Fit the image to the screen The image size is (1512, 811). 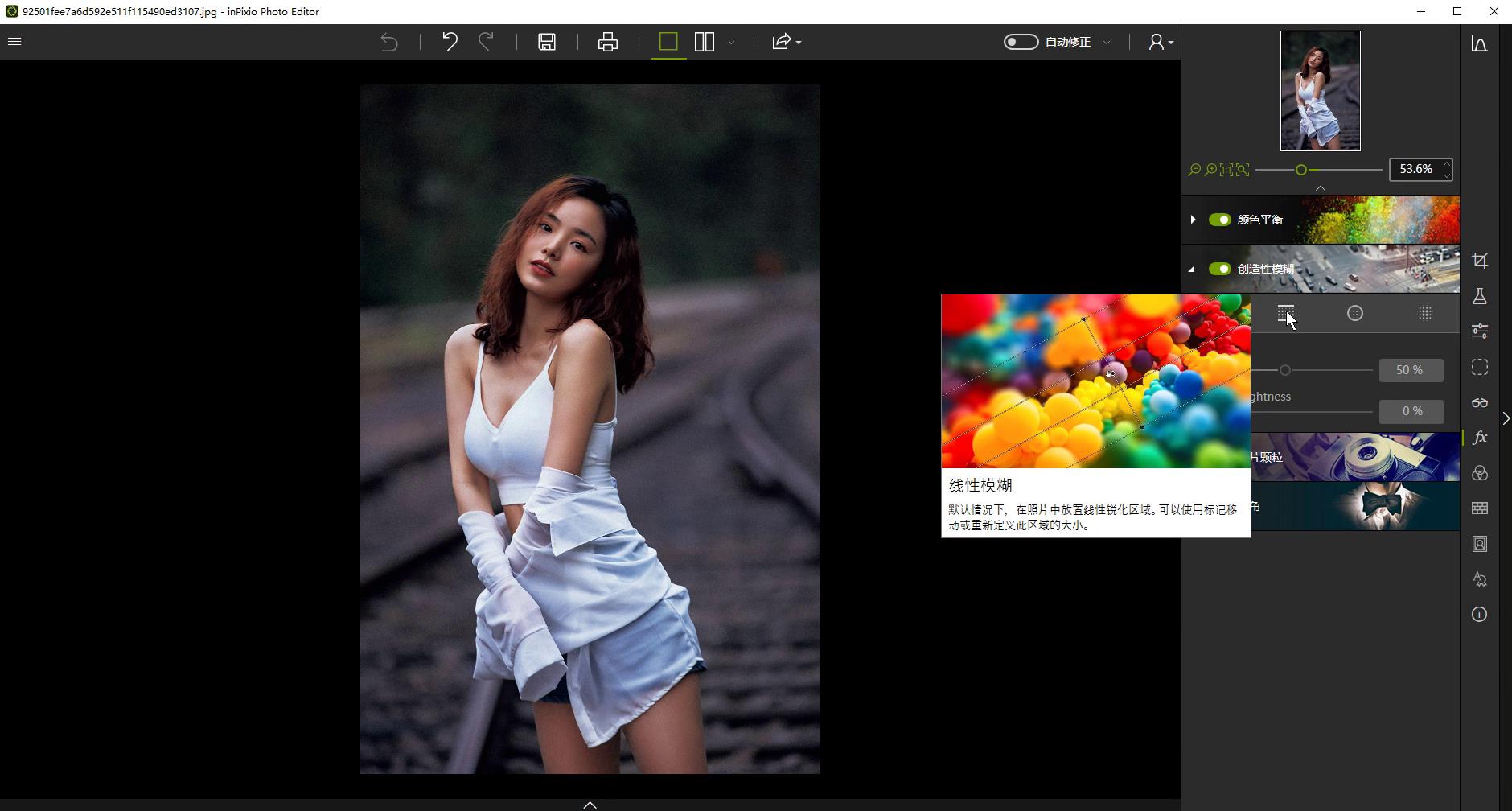click(1243, 170)
